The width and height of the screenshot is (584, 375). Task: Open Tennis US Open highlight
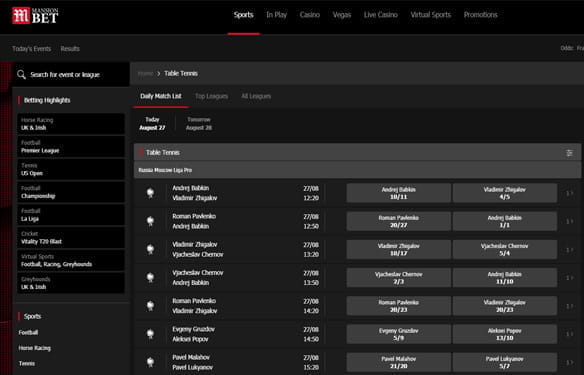71,169
